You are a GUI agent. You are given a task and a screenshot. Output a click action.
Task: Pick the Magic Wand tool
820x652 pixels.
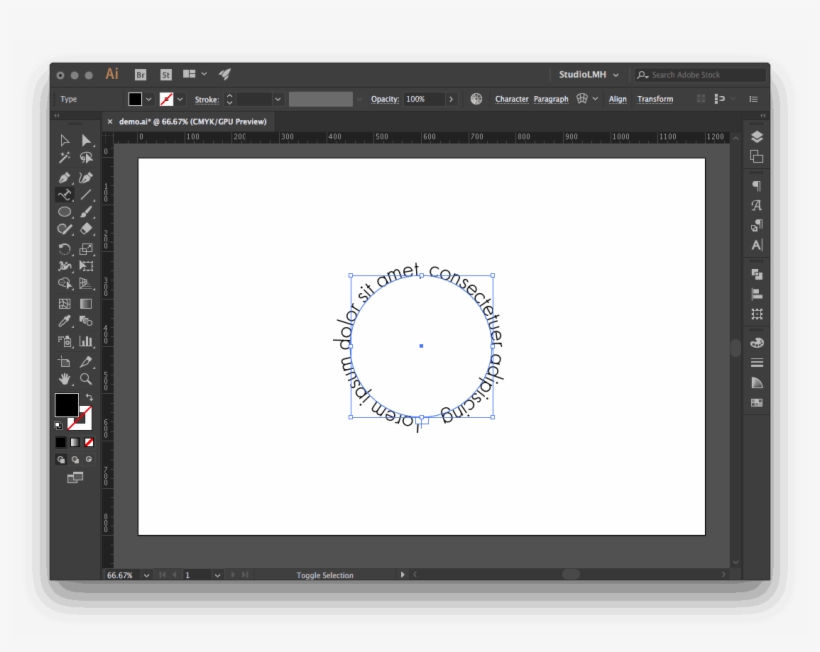(x=64, y=158)
